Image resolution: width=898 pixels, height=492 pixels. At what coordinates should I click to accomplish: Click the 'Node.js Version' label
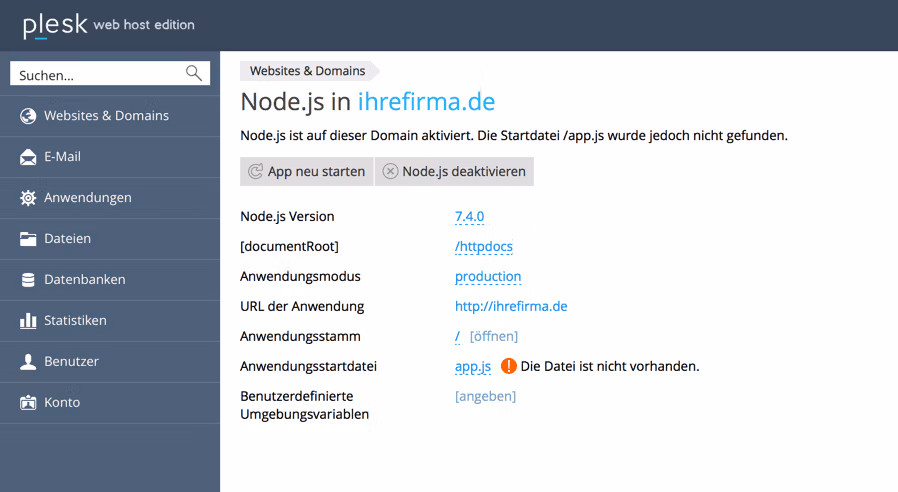pyautogui.click(x=287, y=217)
